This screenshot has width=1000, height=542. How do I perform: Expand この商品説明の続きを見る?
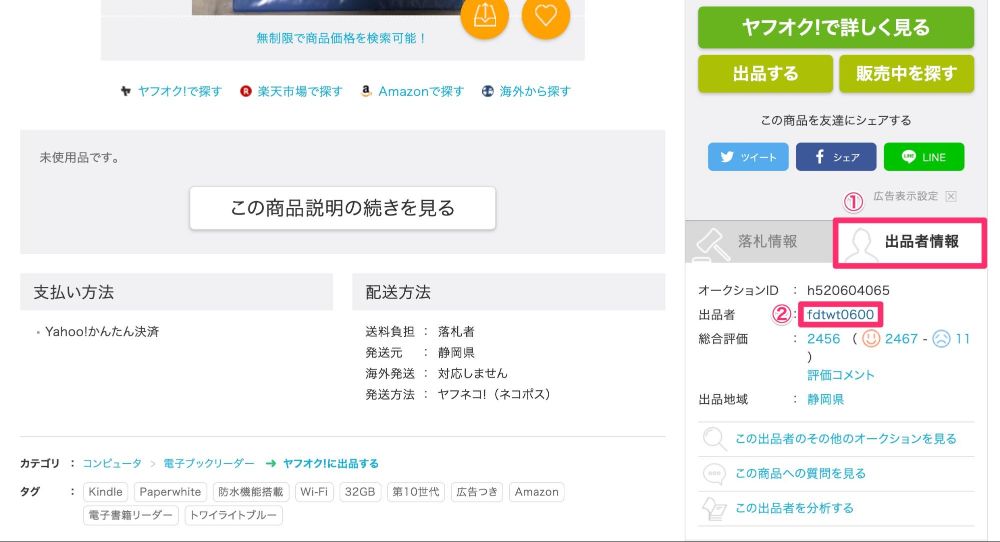click(x=342, y=208)
